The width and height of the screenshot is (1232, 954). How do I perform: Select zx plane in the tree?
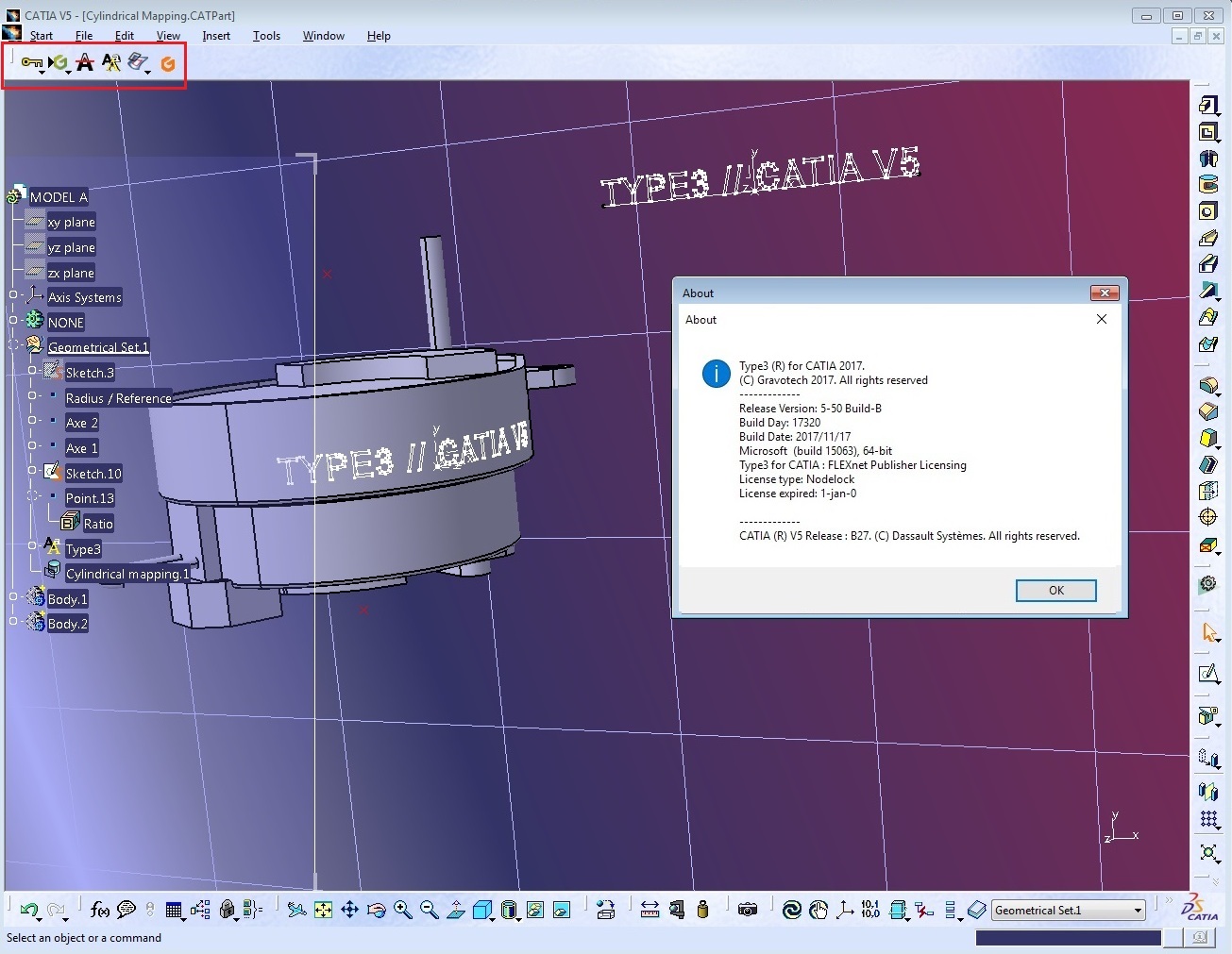(x=71, y=273)
